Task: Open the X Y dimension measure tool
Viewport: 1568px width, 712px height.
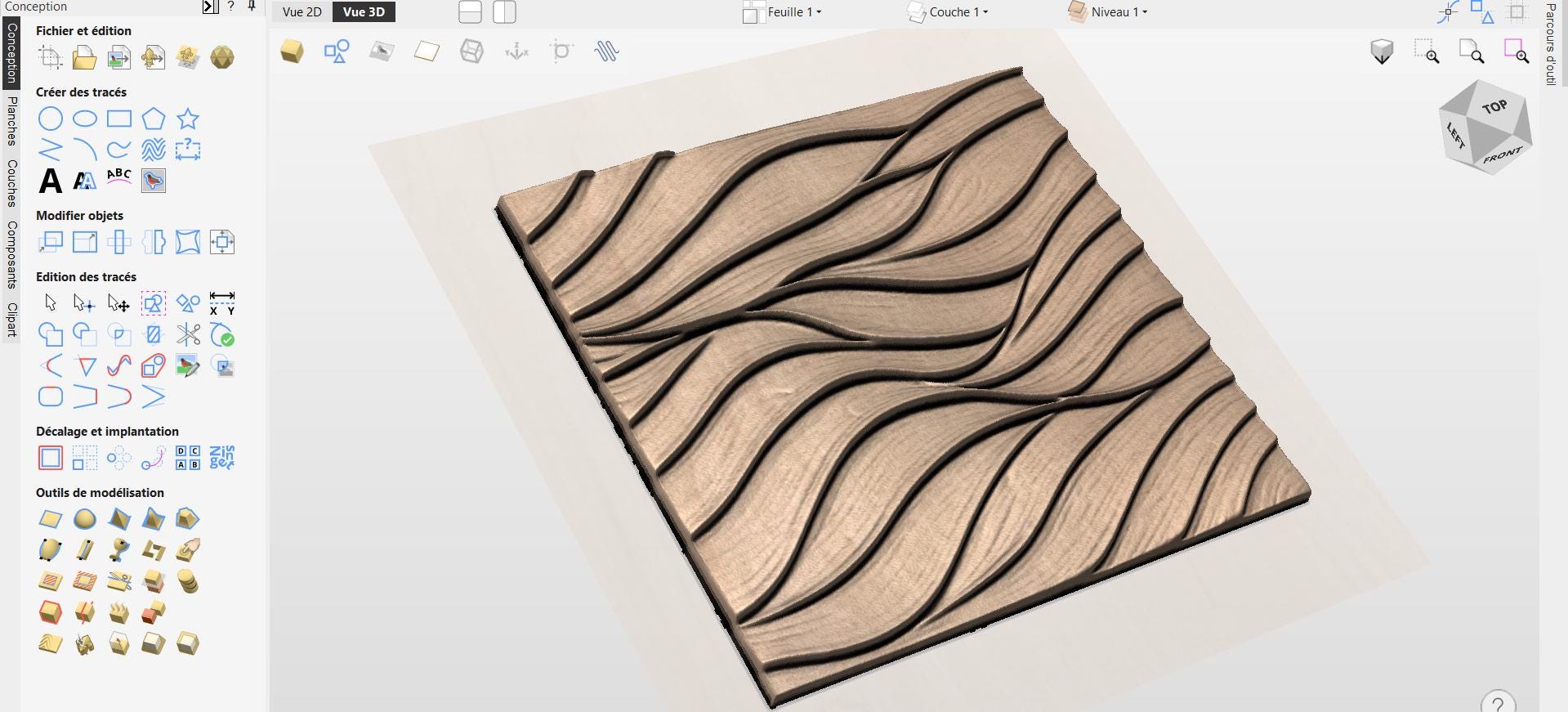Action: (222, 303)
